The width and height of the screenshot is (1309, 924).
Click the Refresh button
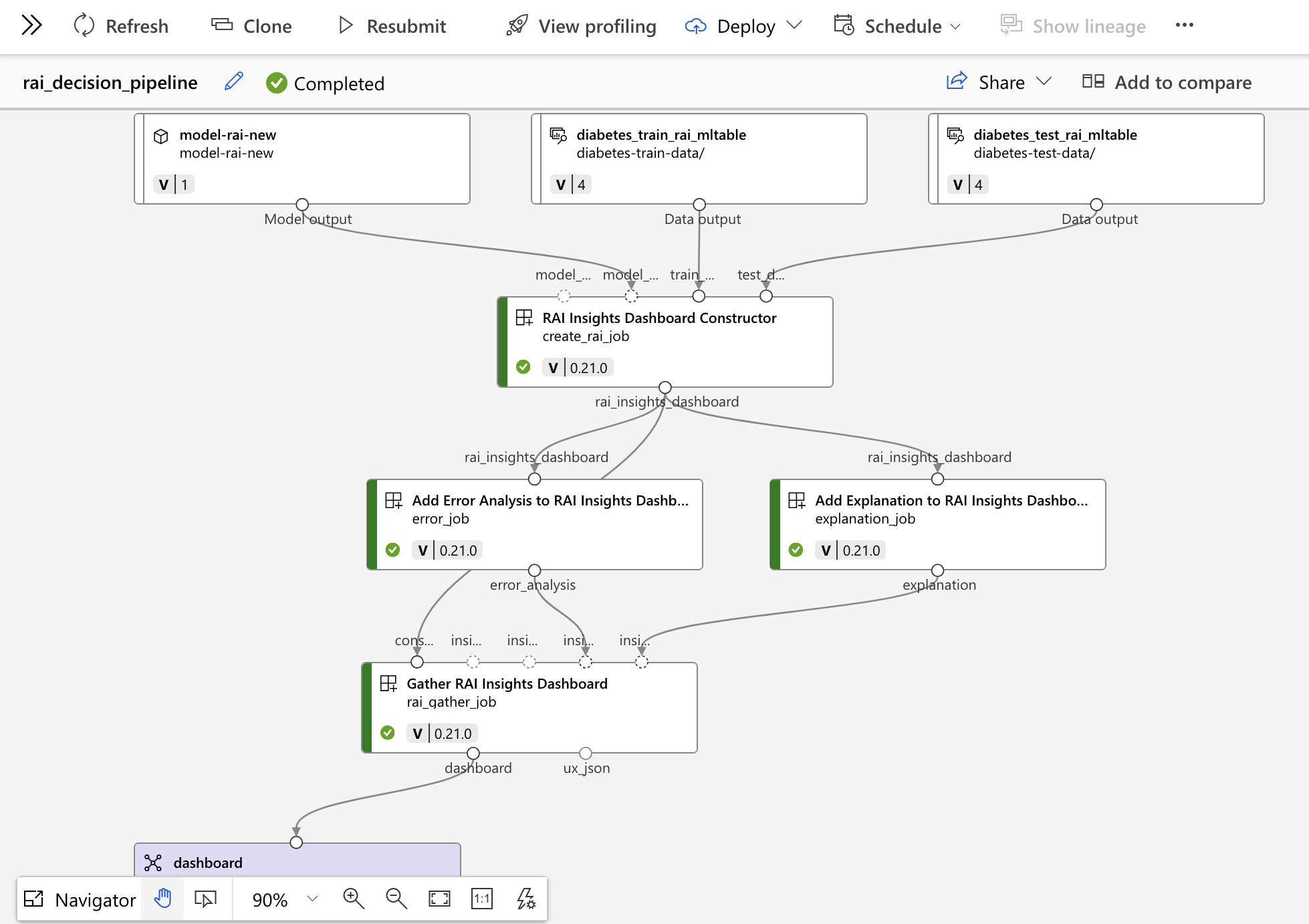click(121, 26)
